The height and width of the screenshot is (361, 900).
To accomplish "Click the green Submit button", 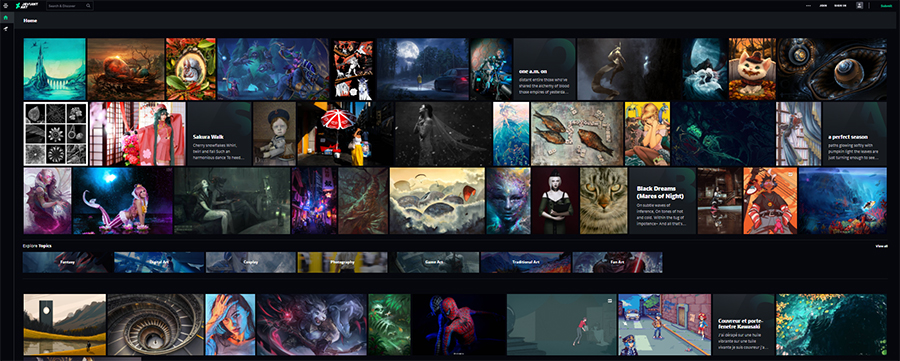I will click(x=887, y=6).
